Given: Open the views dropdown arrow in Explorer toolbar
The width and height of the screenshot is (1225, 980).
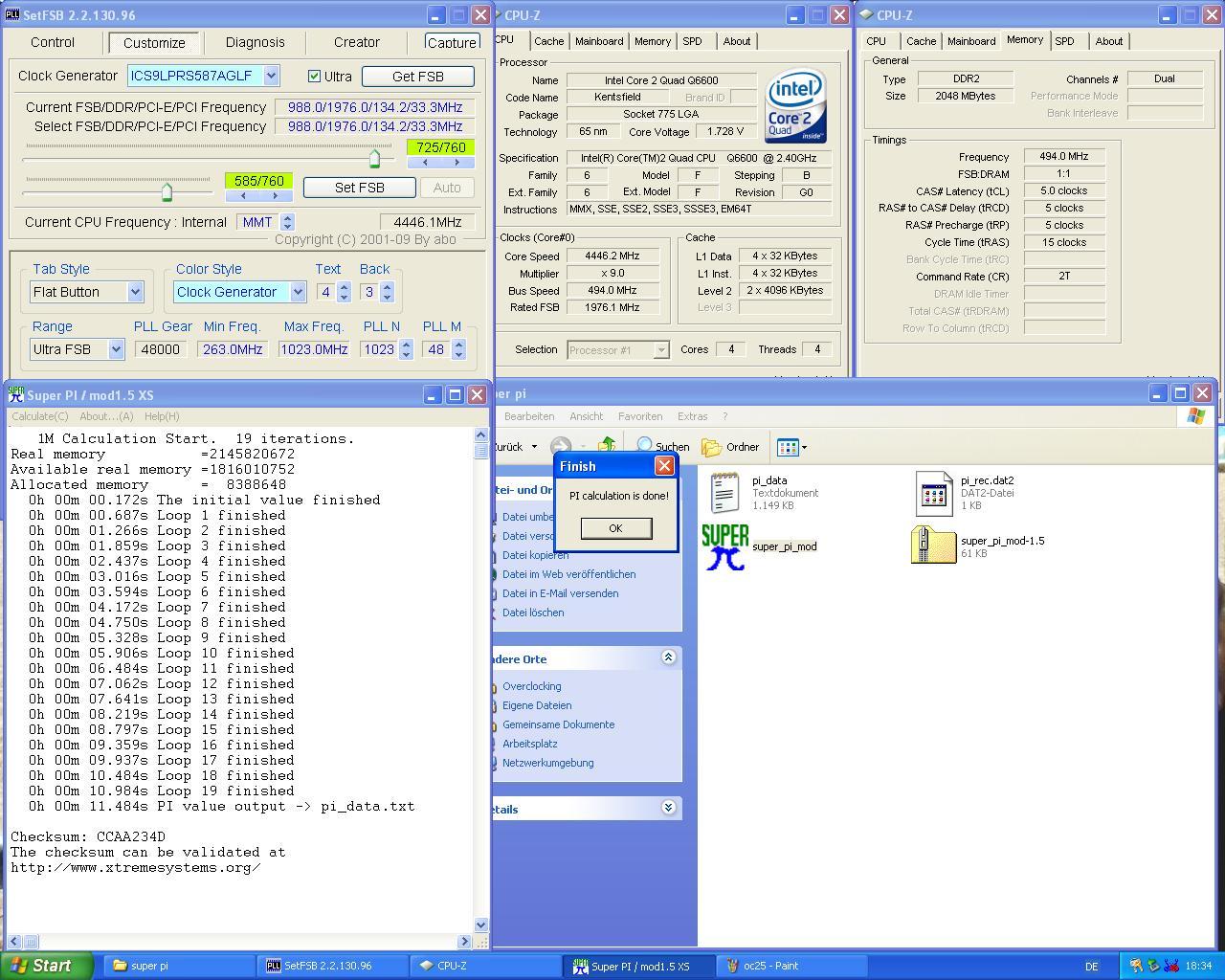Looking at the screenshot, I should pyautogui.click(x=804, y=447).
